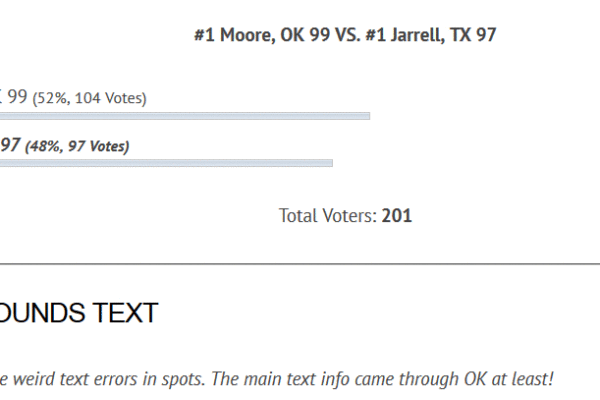600x400 pixels.
Task: Click the right end of the longer result bar
Action: click(x=368, y=116)
